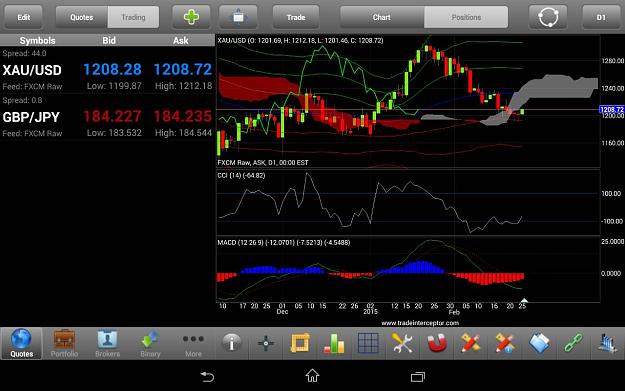Select the XAU/USD quote row
The height and width of the screenshot is (391, 625).
(x=107, y=70)
